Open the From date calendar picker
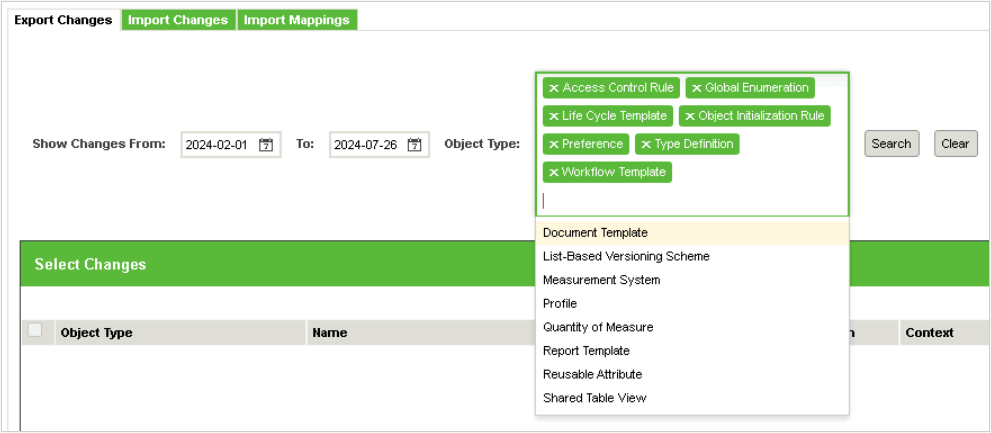The width and height of the screenshot is (991, 433). pyautogui.click(x=265, y=145)
